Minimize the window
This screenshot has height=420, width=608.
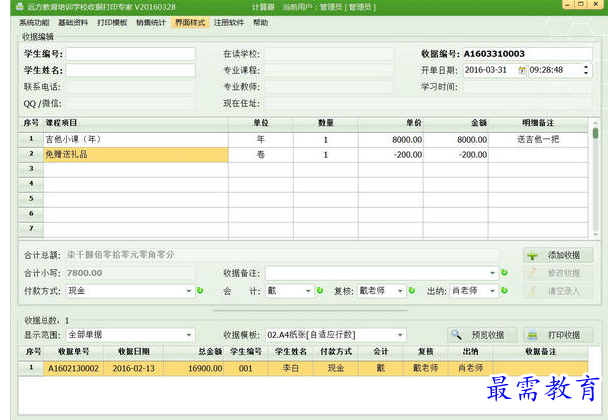coord(567,4)
